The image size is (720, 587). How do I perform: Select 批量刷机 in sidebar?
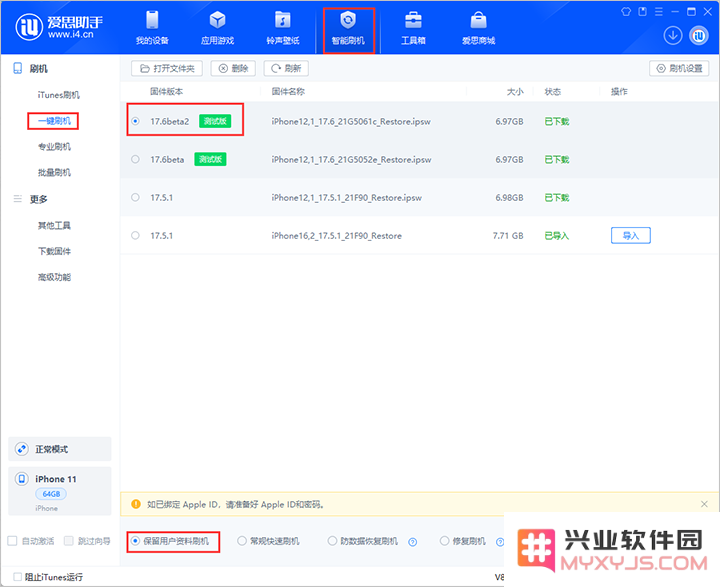click(54, 172)
